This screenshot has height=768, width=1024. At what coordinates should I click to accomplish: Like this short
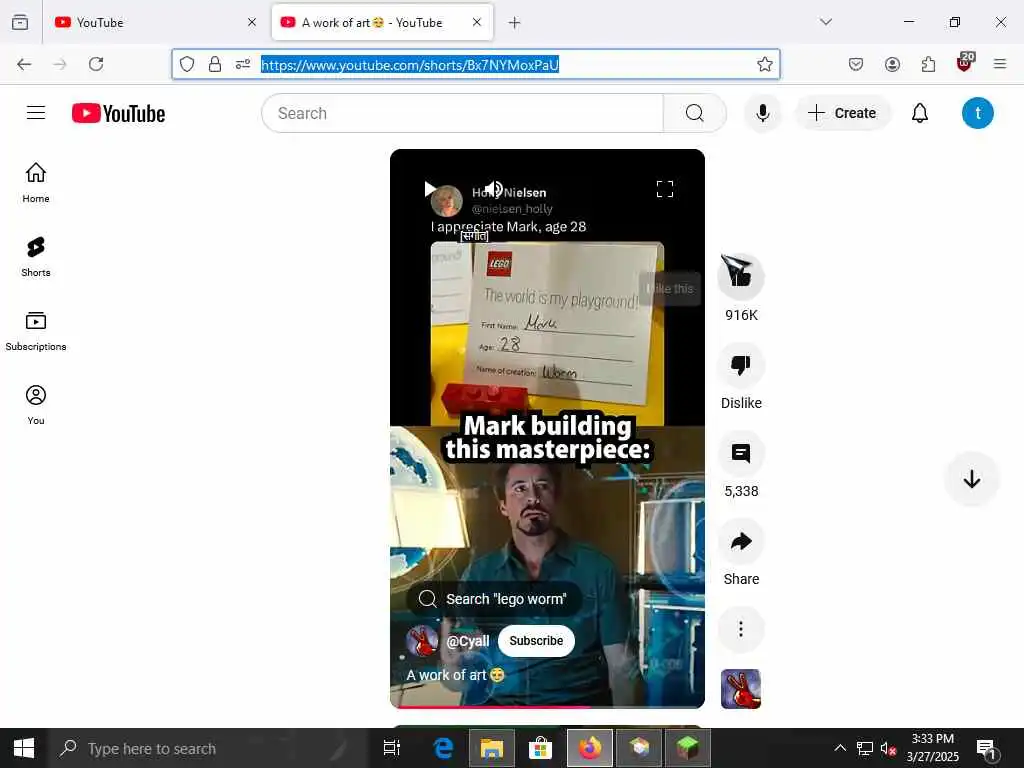pos(741,276)
